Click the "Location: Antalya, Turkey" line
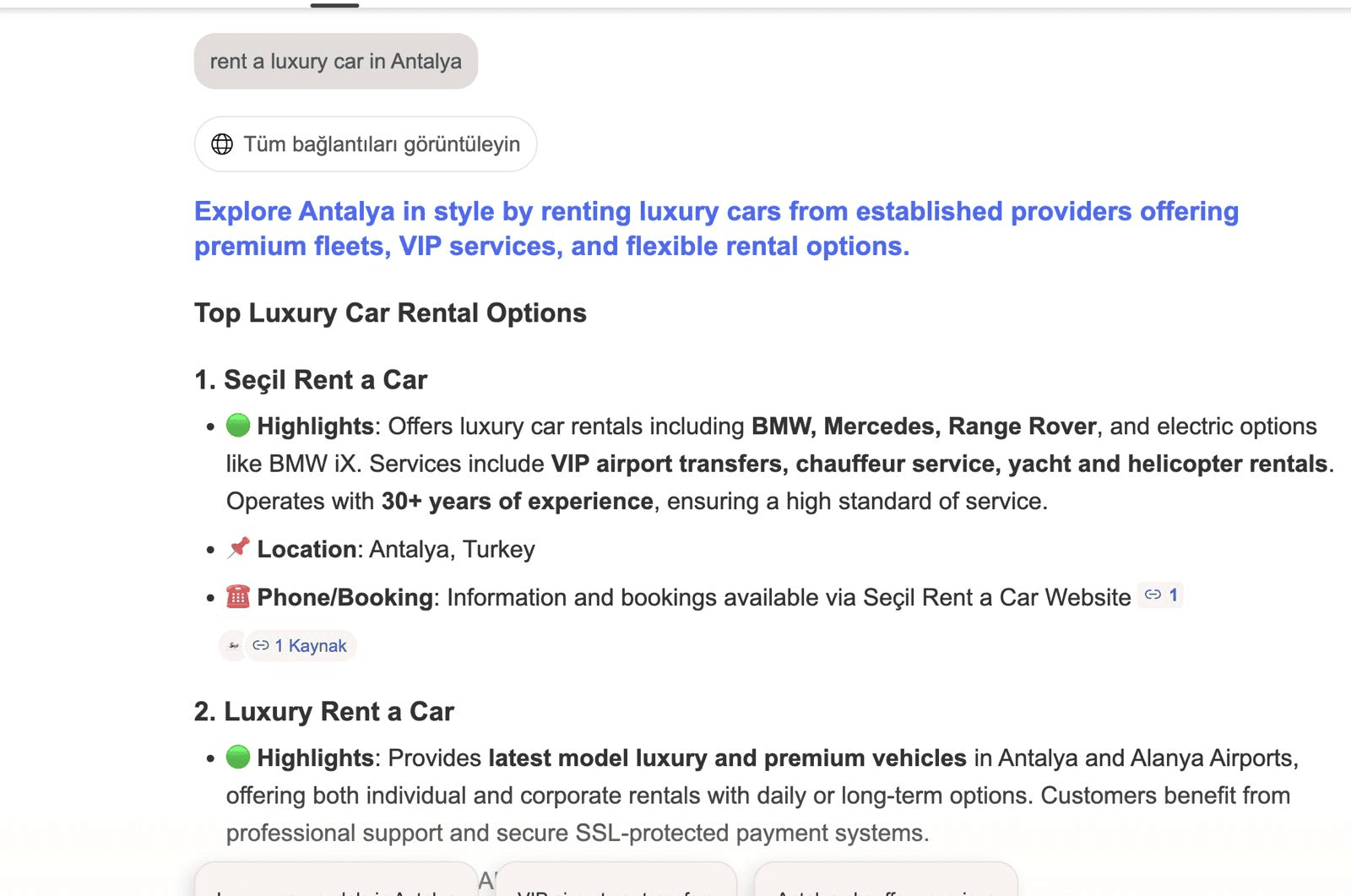1351x896 pixels. (x=380, y=549)
